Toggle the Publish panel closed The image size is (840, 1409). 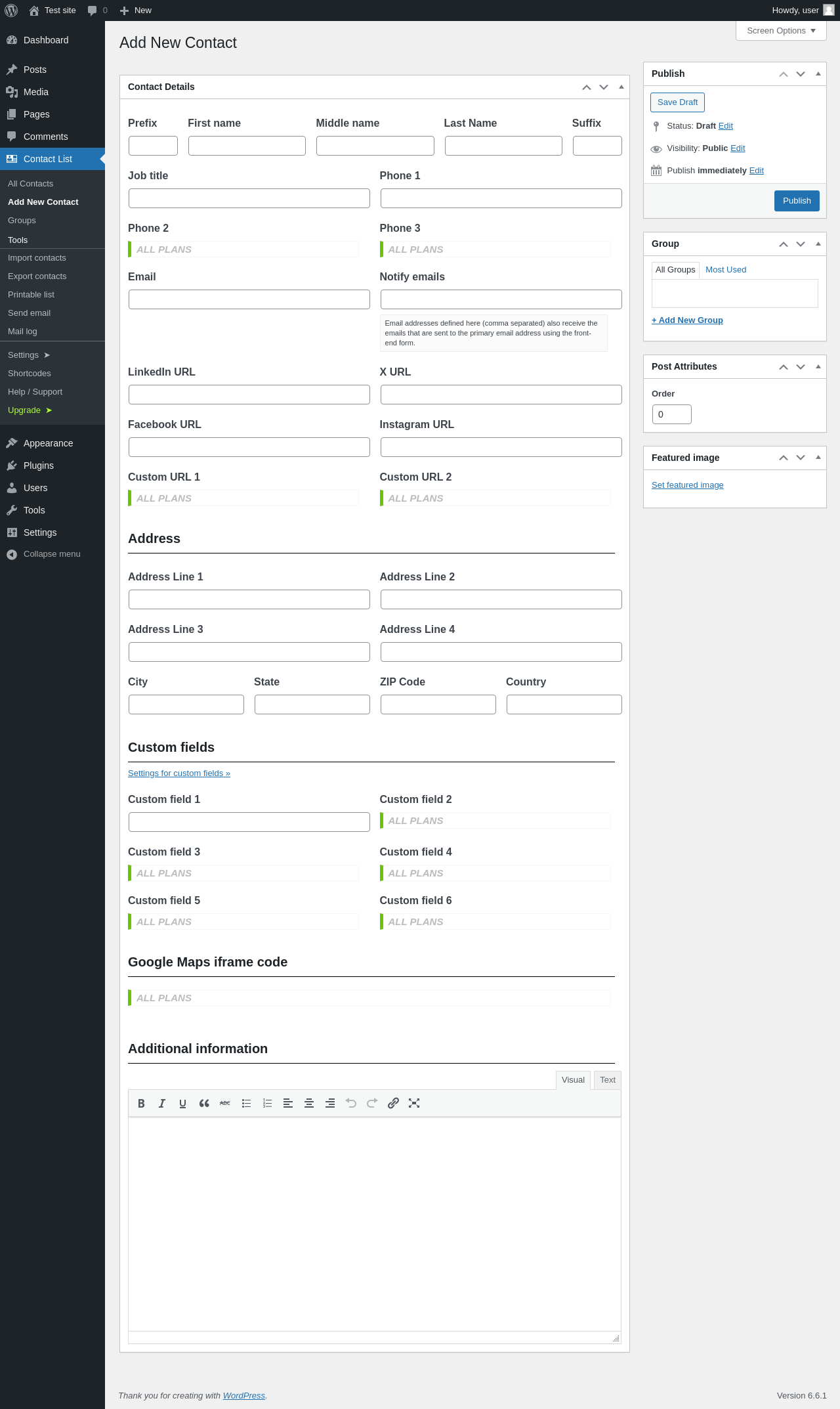click(x=818, y=74)
